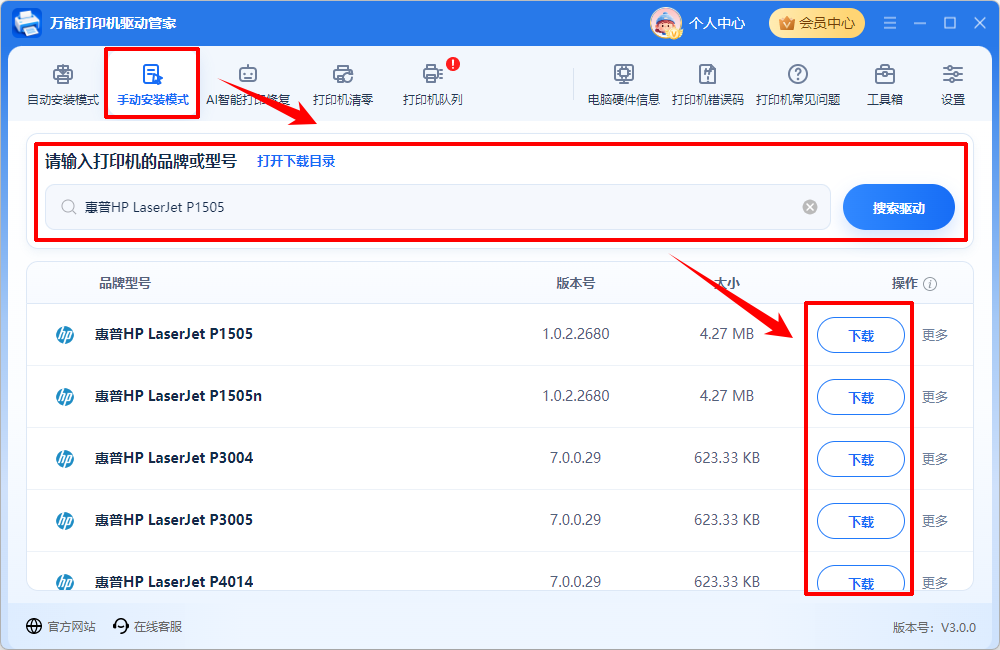Click HP logo of LaserJet P3005 row
Image resolution: width=1000 pixels, height=650 pixels.
click(x=65, y=521)
